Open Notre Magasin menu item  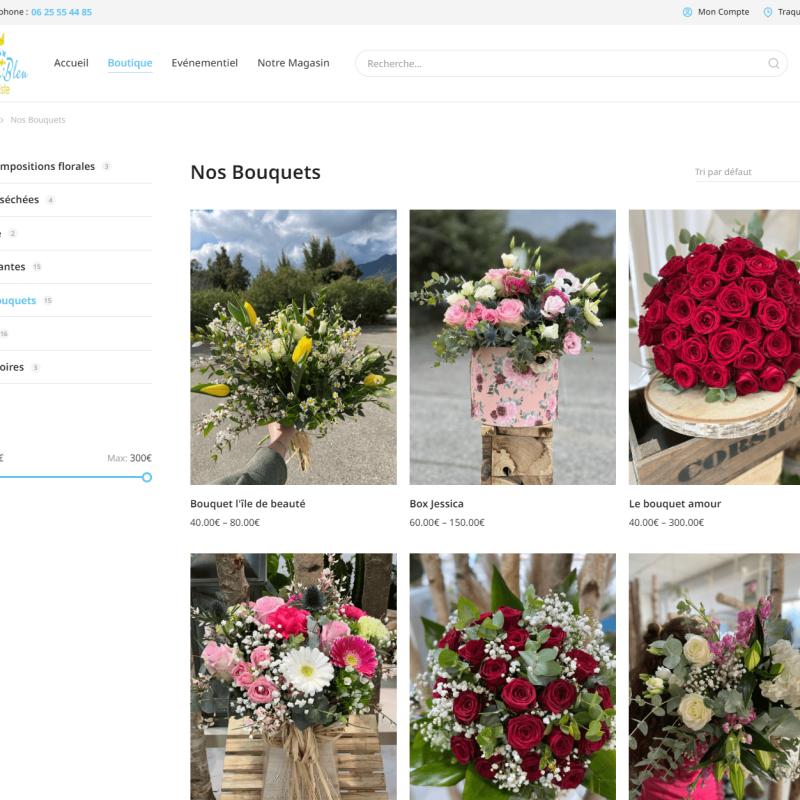click(x=293, y=63)
